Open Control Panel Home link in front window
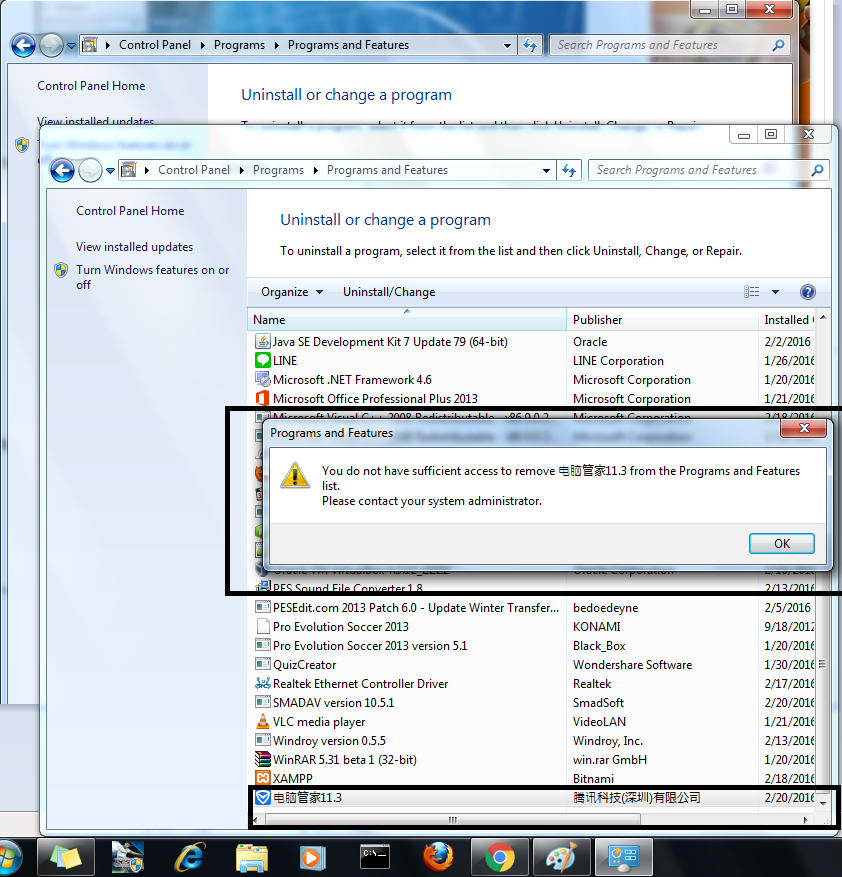This screenshot has width=842, height=877. pyautogui.click(x=130, y=210)
